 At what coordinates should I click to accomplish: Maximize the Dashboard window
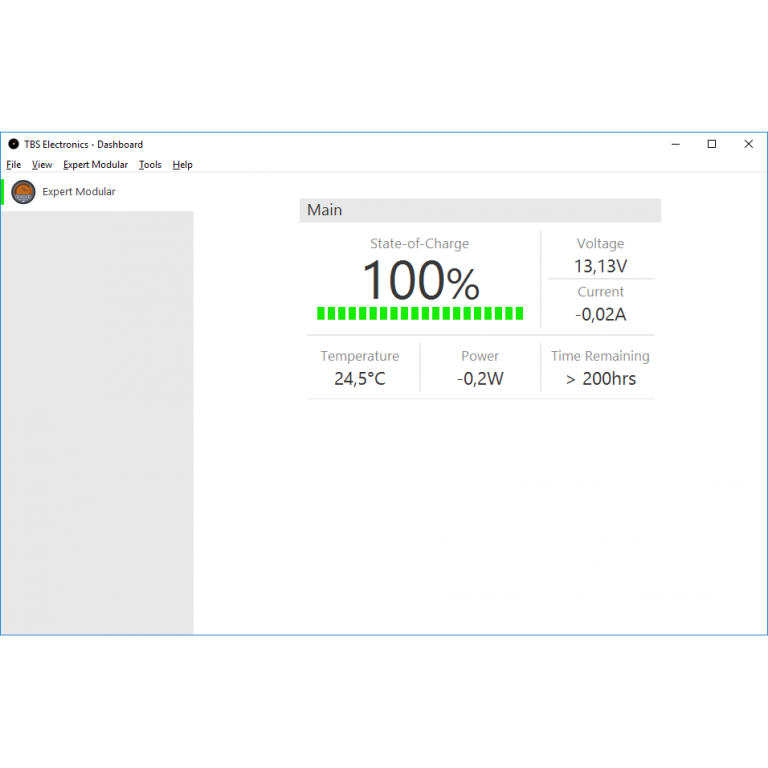point(712,144)
